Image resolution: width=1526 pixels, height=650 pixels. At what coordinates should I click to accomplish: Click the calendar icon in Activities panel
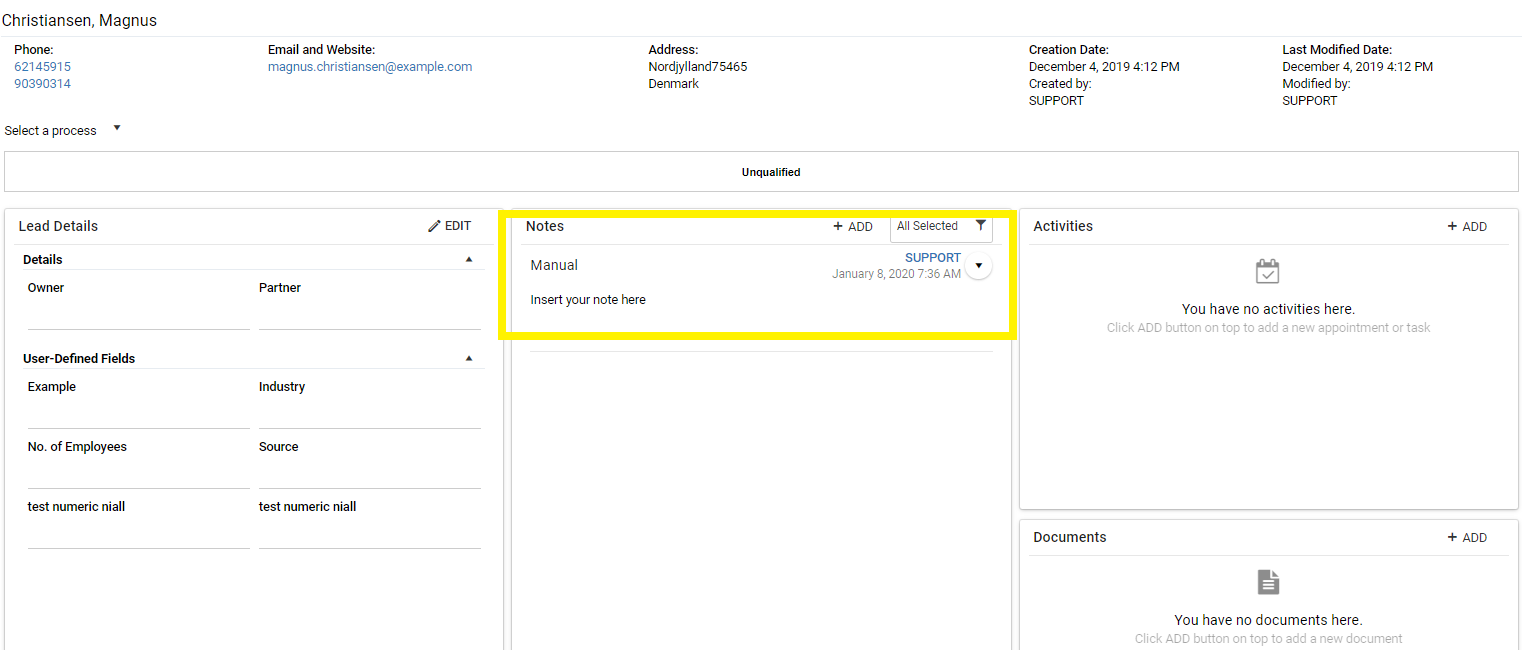(1267, 272)
